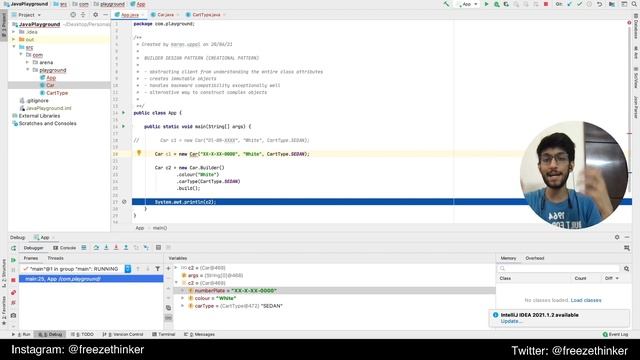The image size is (640, 360).
Task: Collapse the playground package
Action: [x=27, y=70]
